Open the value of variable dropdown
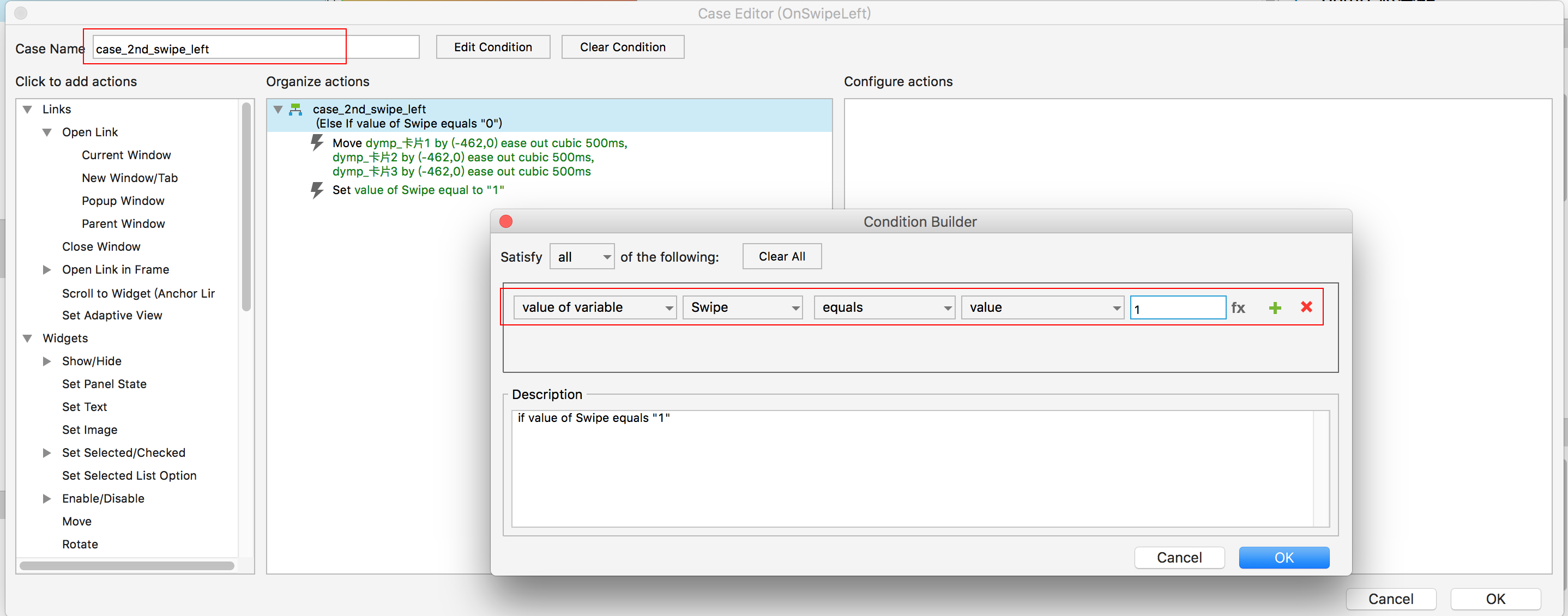The width and height of the screenshot is (1568, 616). (x=594, y=307)
